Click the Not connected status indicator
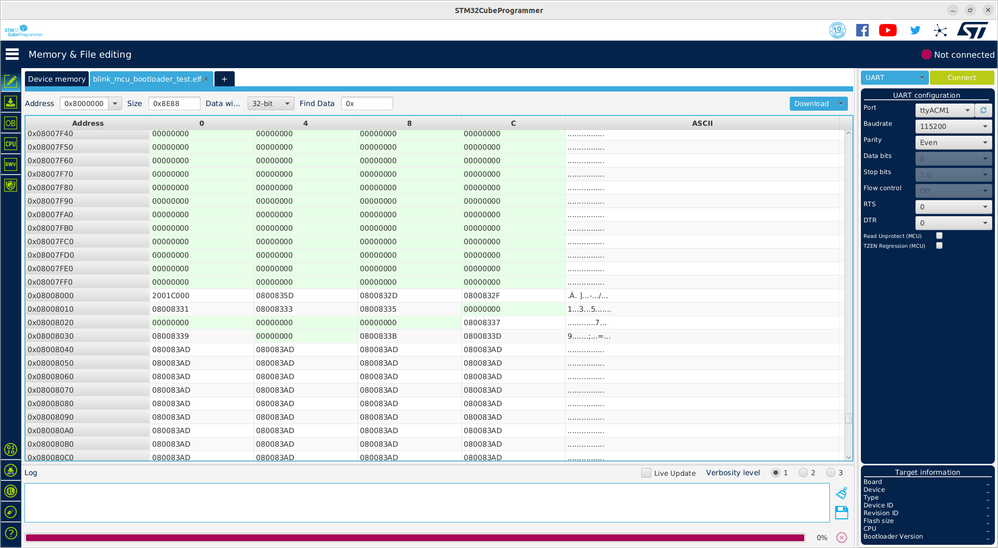The width and height of the screenshot is (998, 548). click(x=958, y=55)
